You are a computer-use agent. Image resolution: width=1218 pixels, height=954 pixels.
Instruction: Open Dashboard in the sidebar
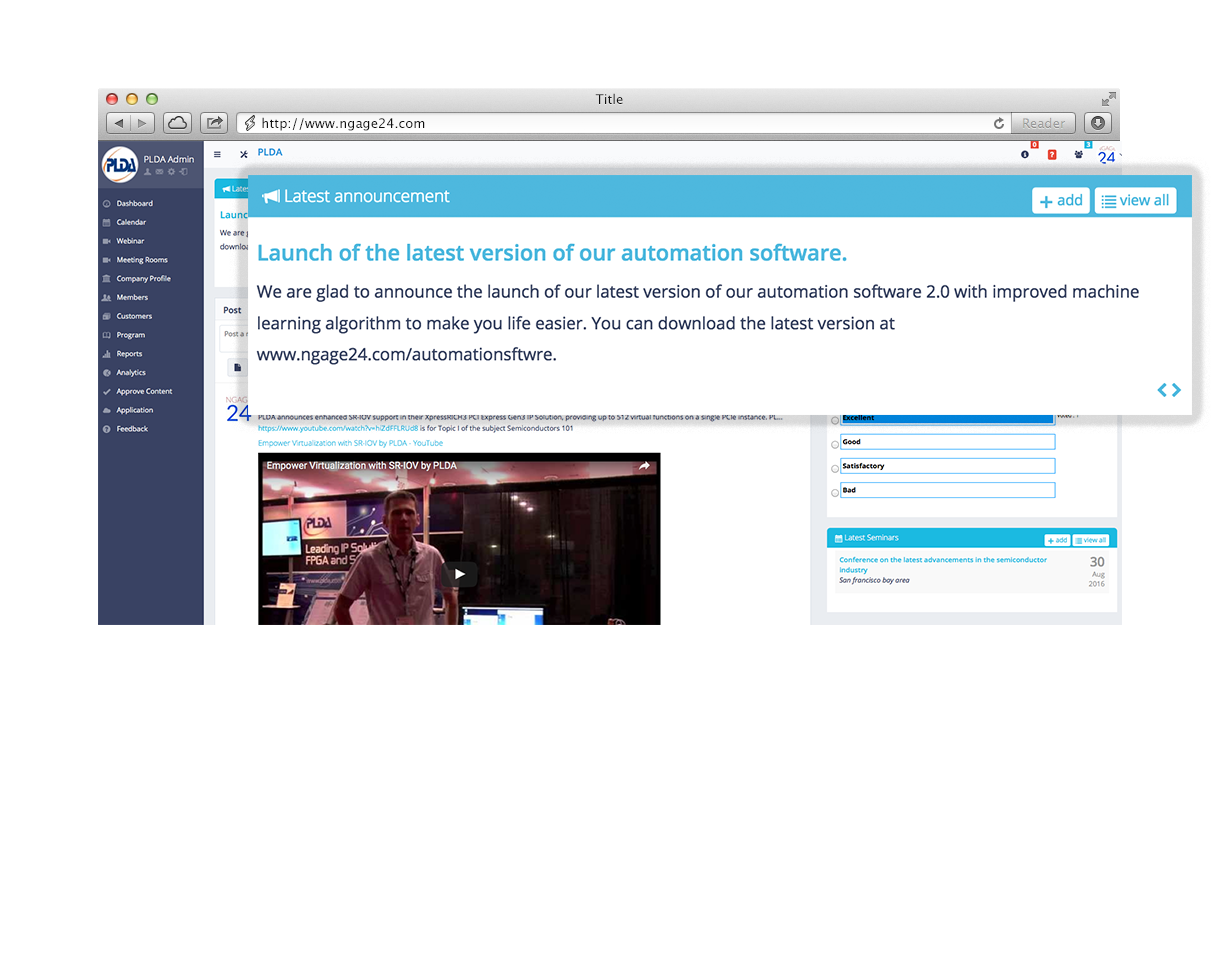[x=134, y=203]
